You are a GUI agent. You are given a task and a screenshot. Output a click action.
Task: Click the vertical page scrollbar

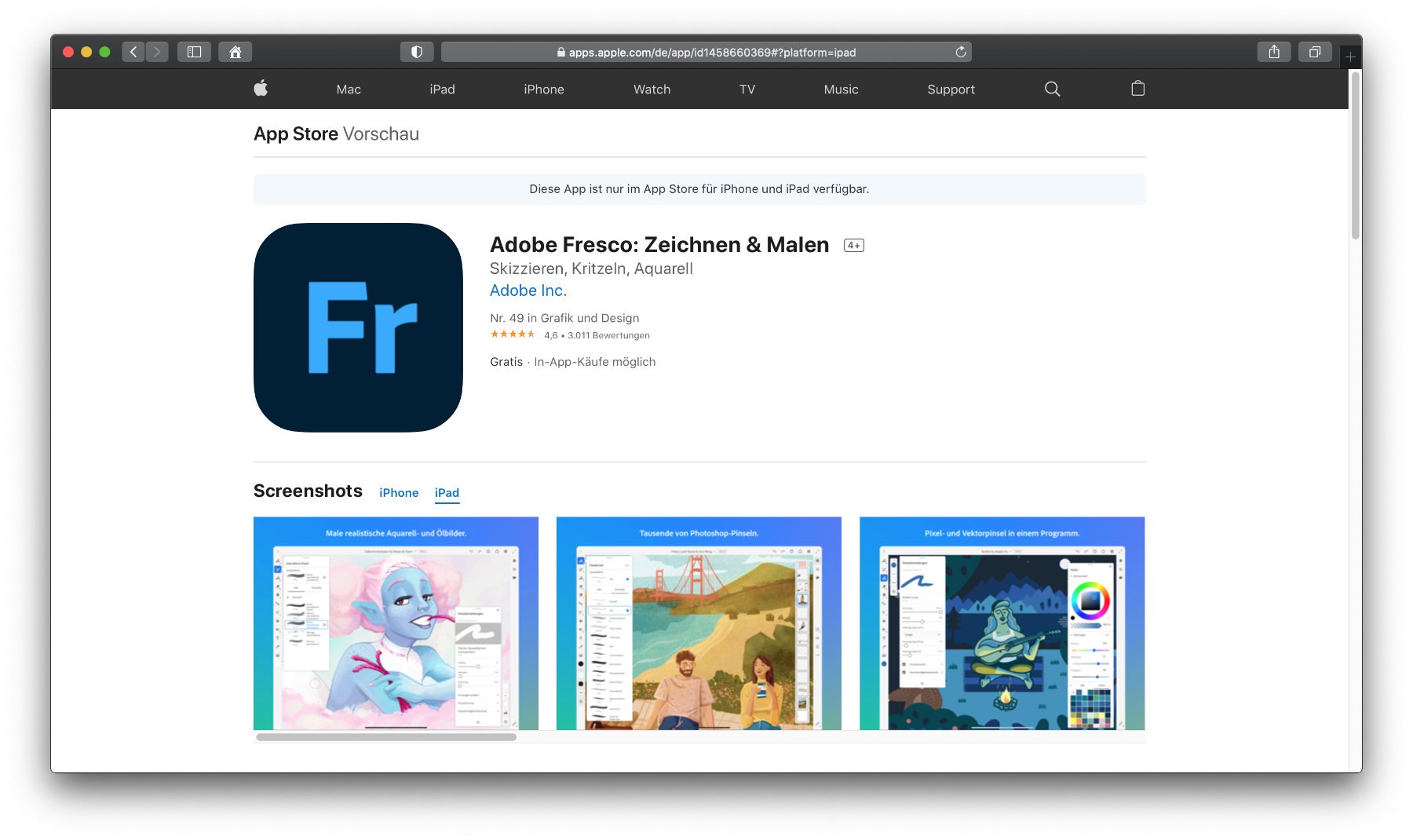click(1355, 155)
